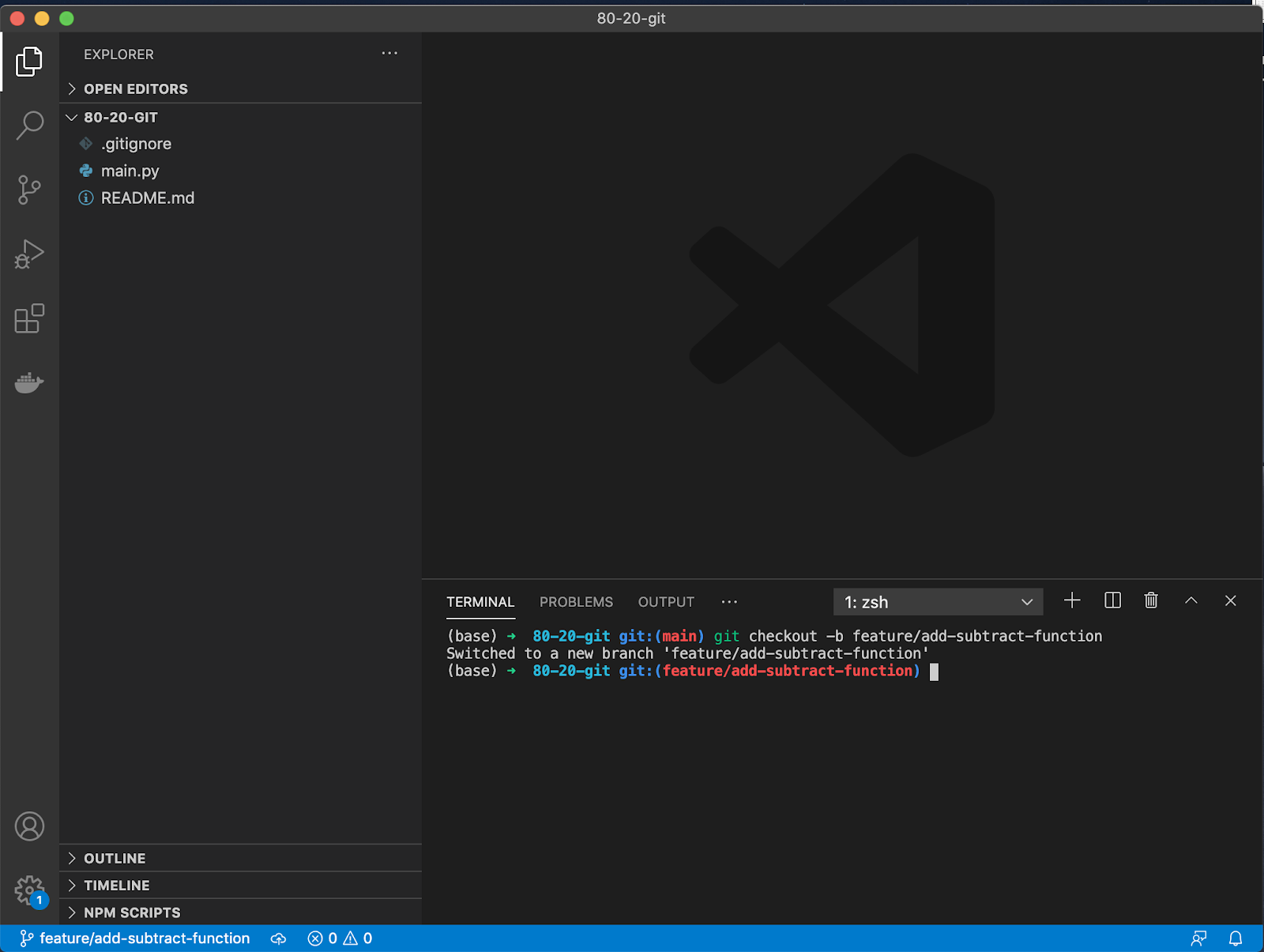
Task: Open the Search view in activity bar
Action: 29,126
